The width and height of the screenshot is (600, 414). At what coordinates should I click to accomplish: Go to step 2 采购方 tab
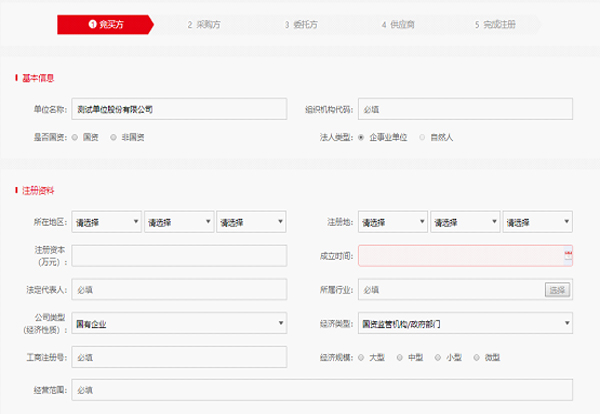207,24
